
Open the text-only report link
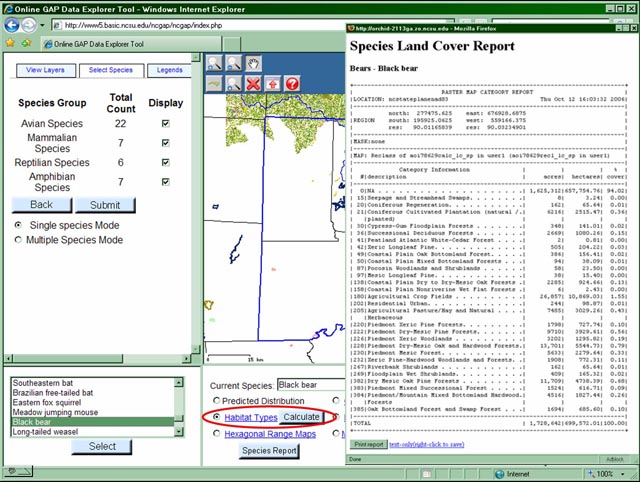427,444
